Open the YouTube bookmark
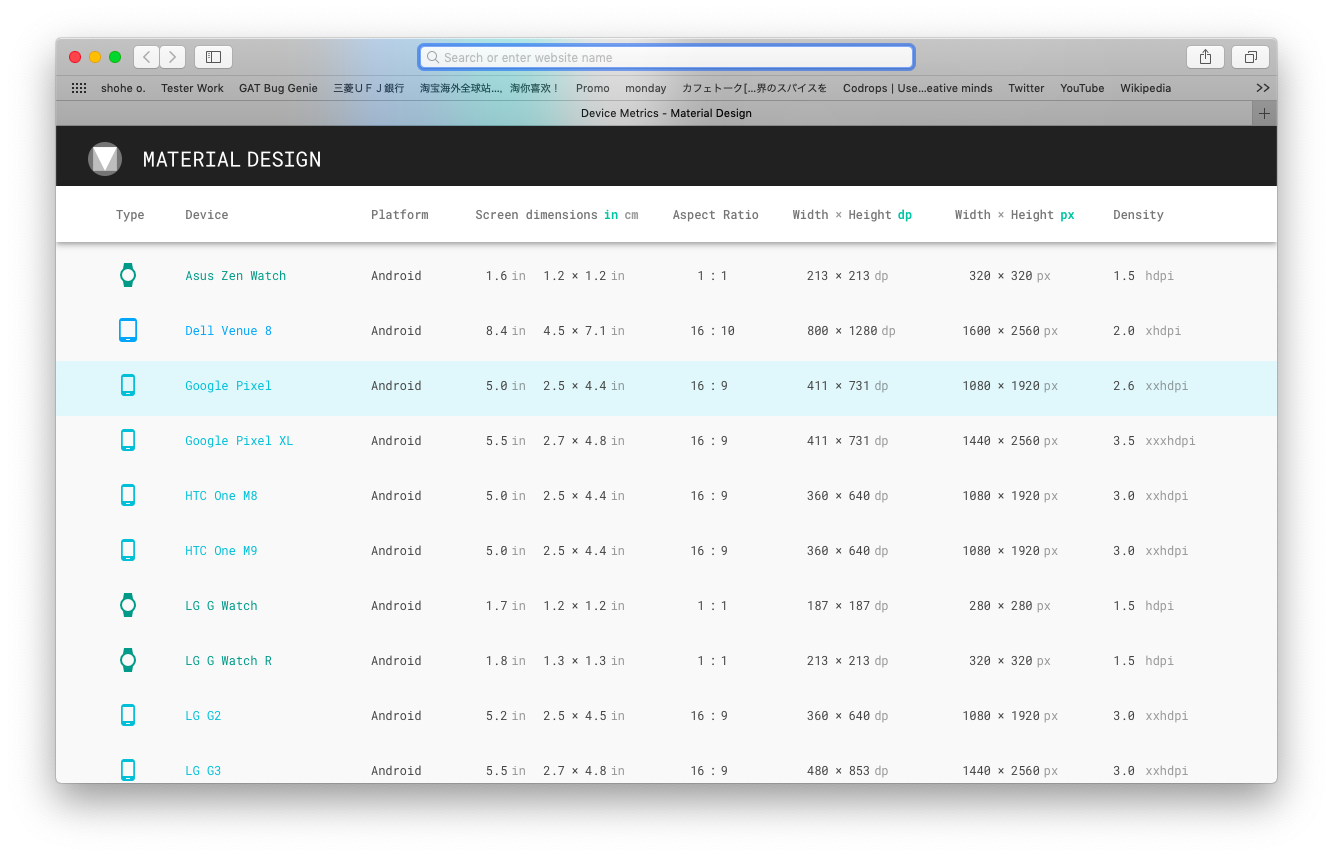Image resolution: width=1333 pixels, height=857 pixels. coord(1082,88)
